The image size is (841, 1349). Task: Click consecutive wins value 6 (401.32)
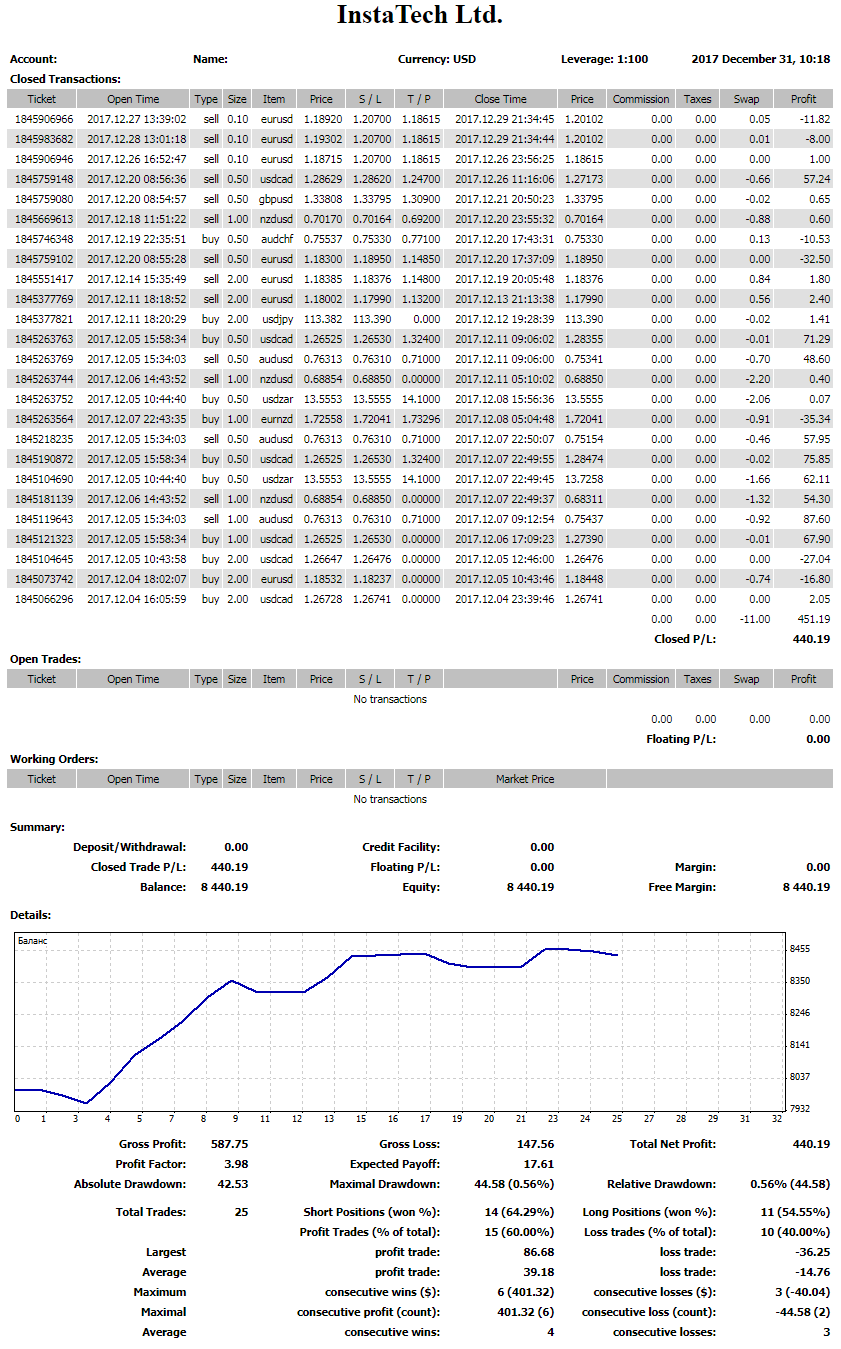click(x=526, y=1292)
